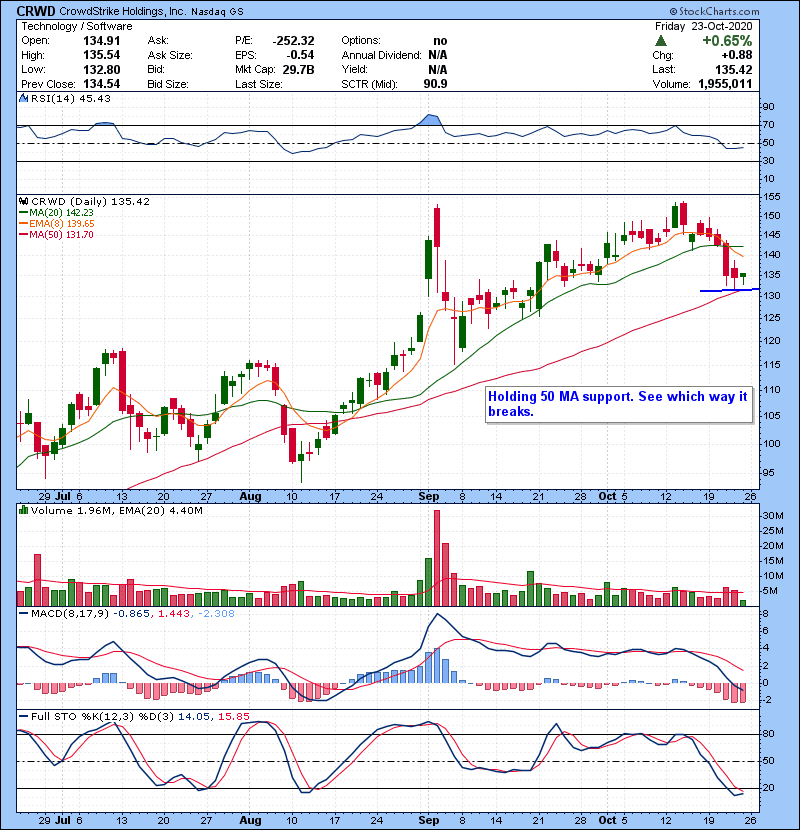Click the dark blue line marker before MACD(8,17,9)
The width and height of the screenshot is (800, 830).
click(x=23, y=614)
